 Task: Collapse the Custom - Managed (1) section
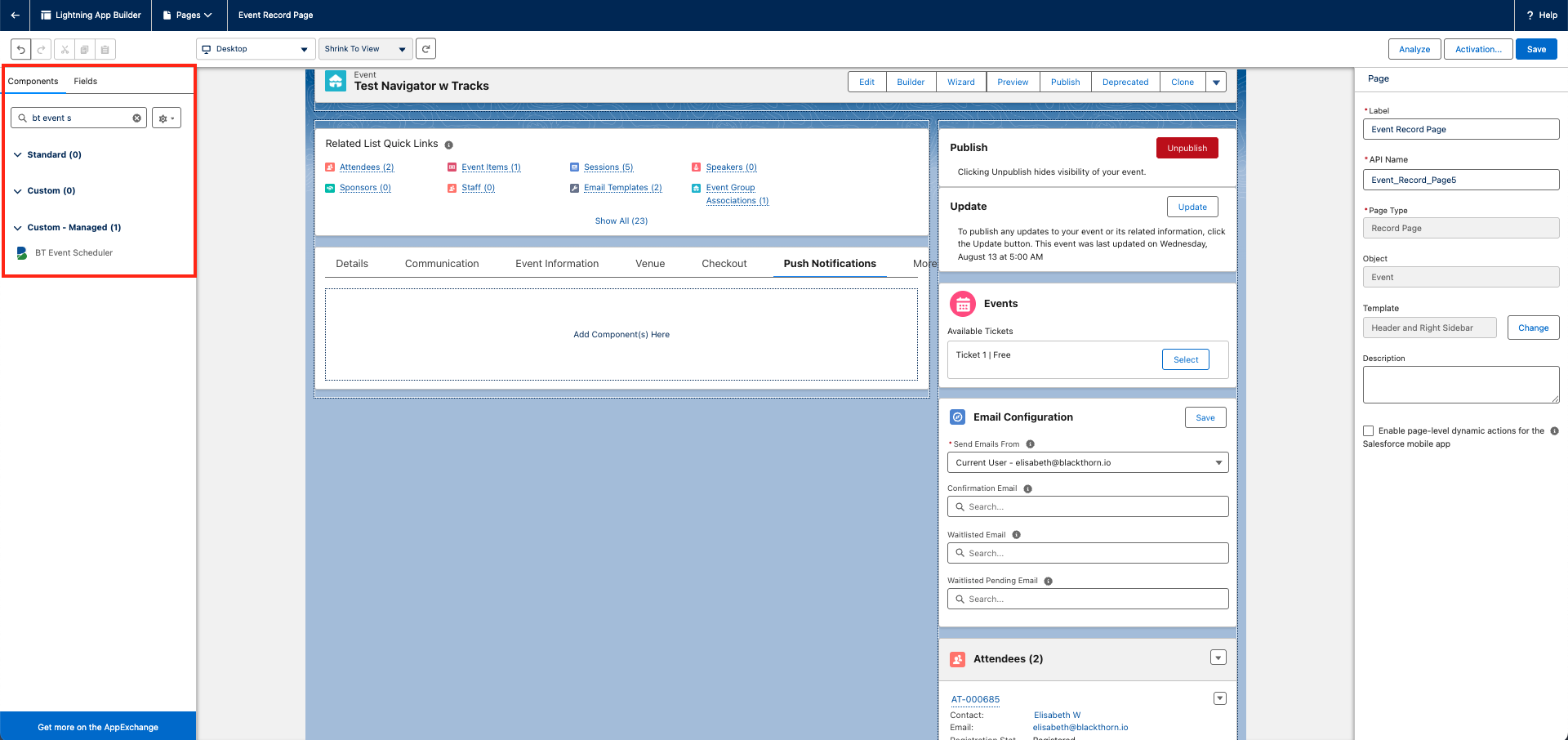click(x=17, y=228)
